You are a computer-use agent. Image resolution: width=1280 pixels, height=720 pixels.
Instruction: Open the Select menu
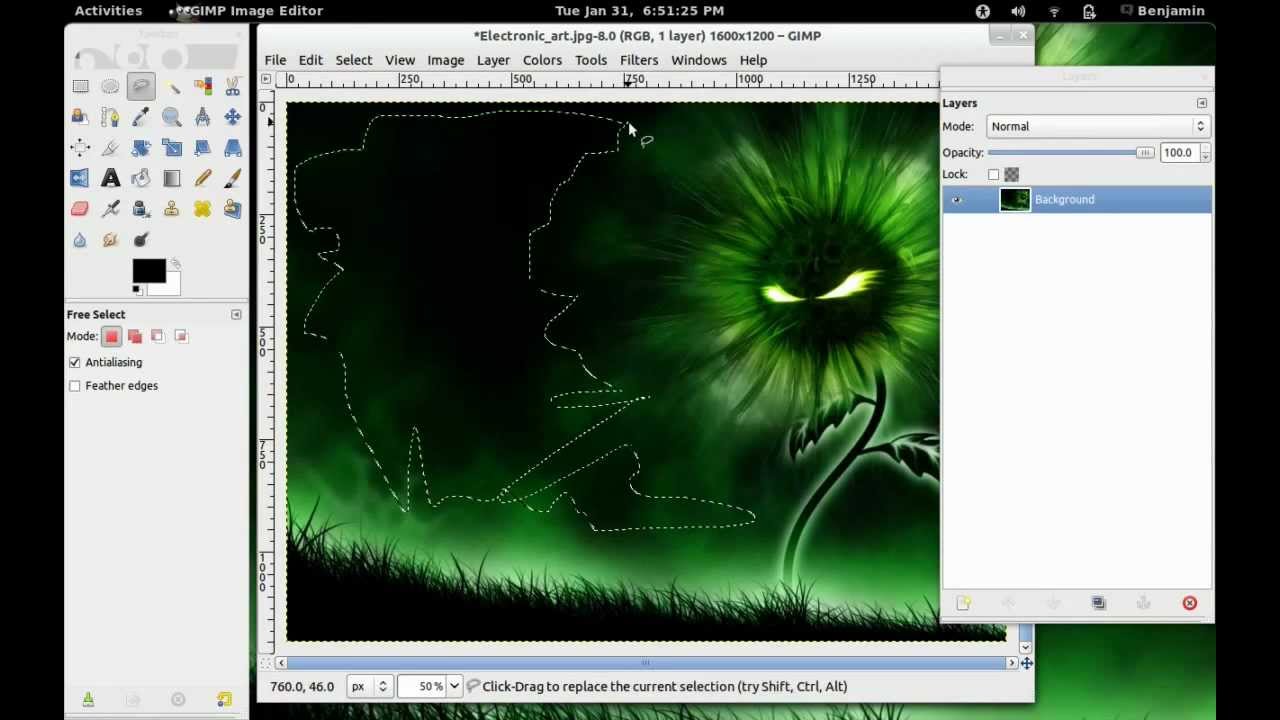(x=353, y=60)
